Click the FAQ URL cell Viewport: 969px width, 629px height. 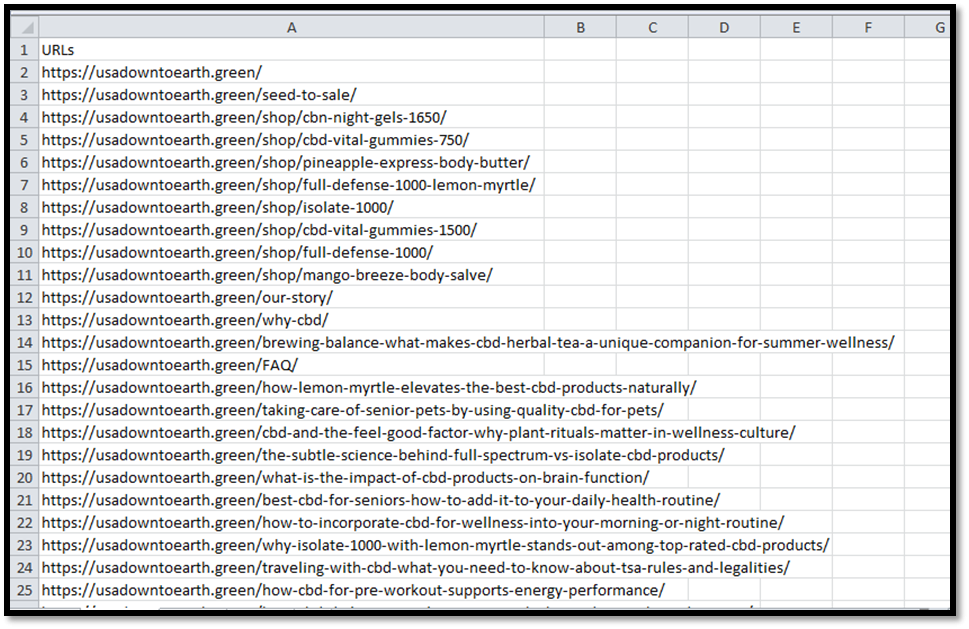[169, 364]
